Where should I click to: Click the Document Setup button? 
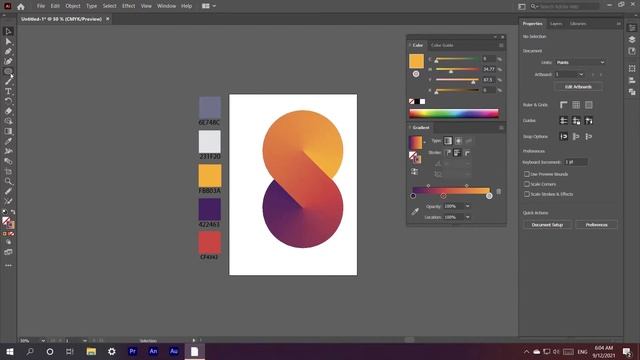coord(547,225)
